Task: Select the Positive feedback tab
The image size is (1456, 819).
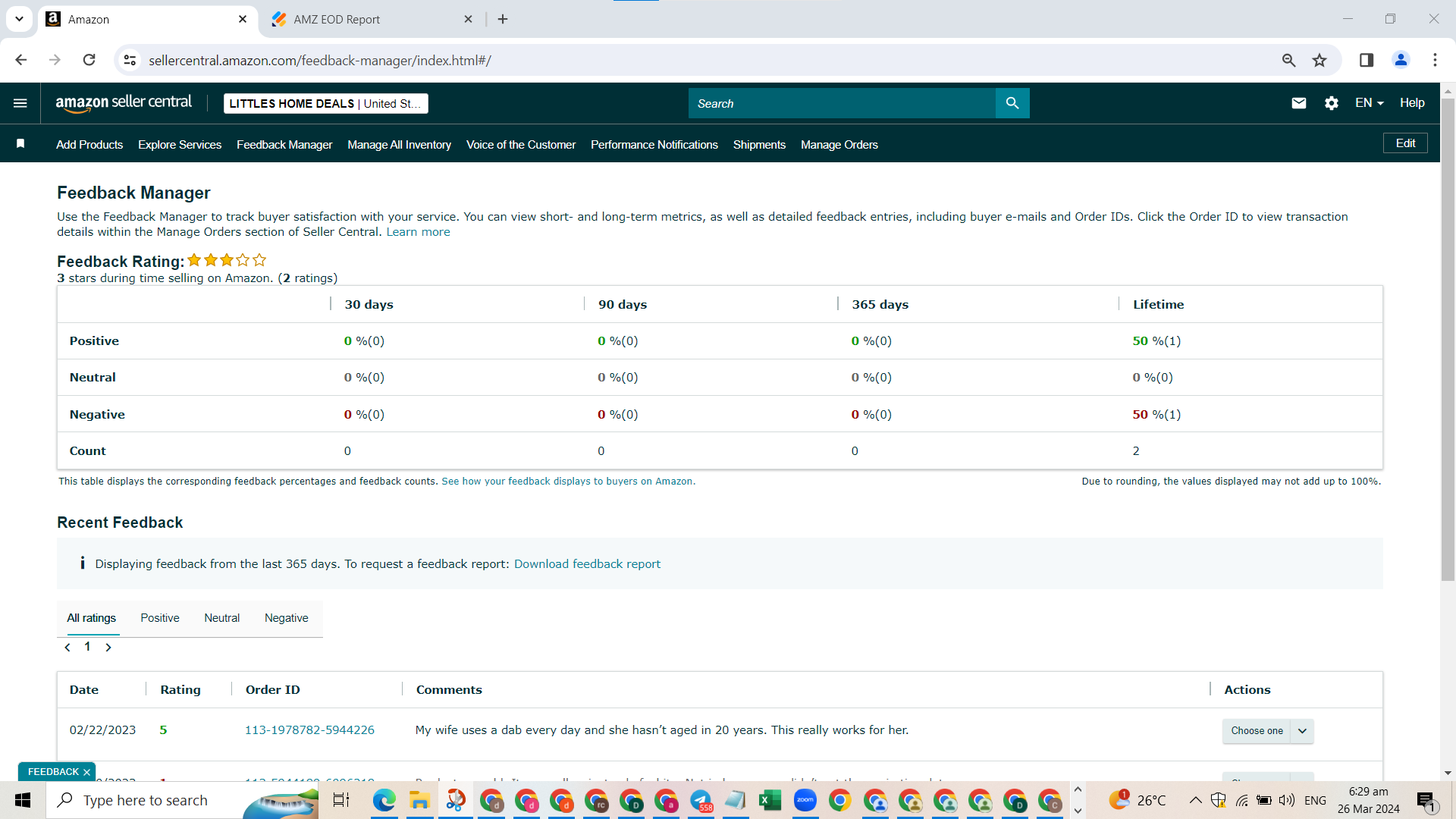Action: pyautogui.click(x=160, y=618)
